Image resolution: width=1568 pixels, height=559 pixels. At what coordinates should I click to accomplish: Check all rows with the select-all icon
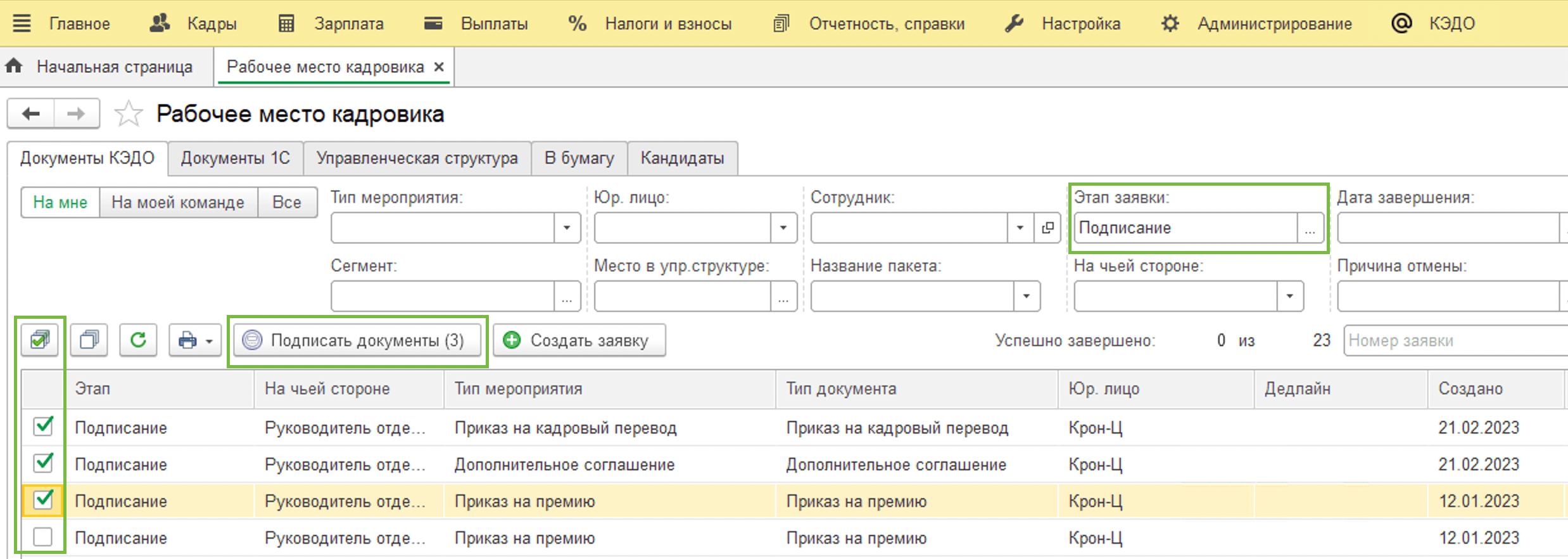40,340
